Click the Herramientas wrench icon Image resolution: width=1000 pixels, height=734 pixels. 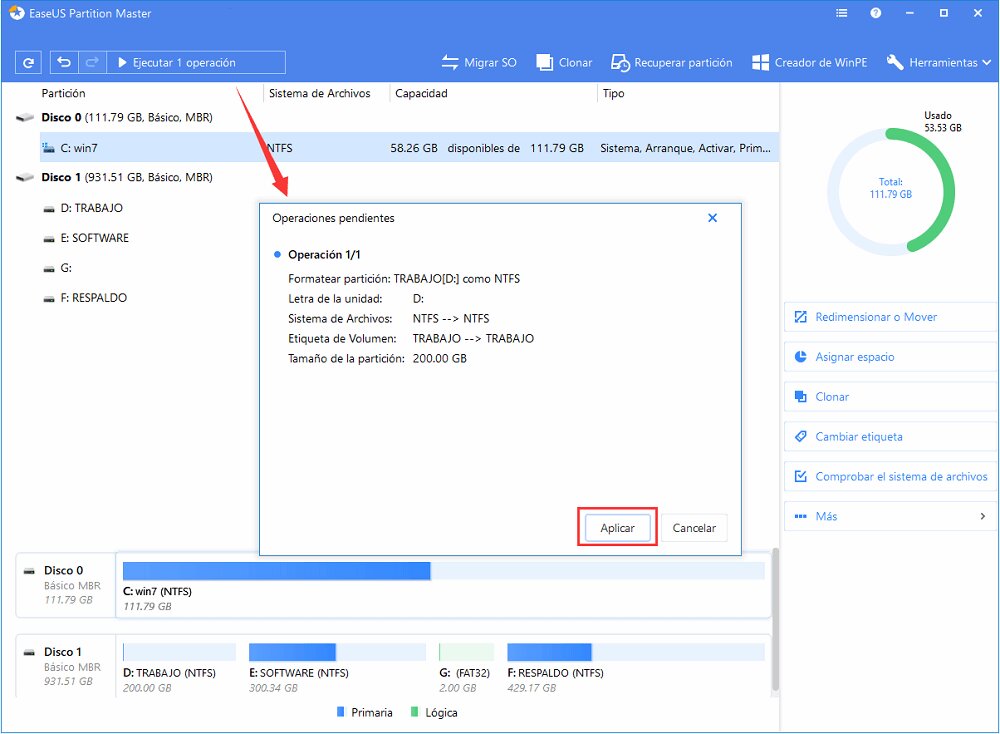pyautogui.click(x=895, y=62)
